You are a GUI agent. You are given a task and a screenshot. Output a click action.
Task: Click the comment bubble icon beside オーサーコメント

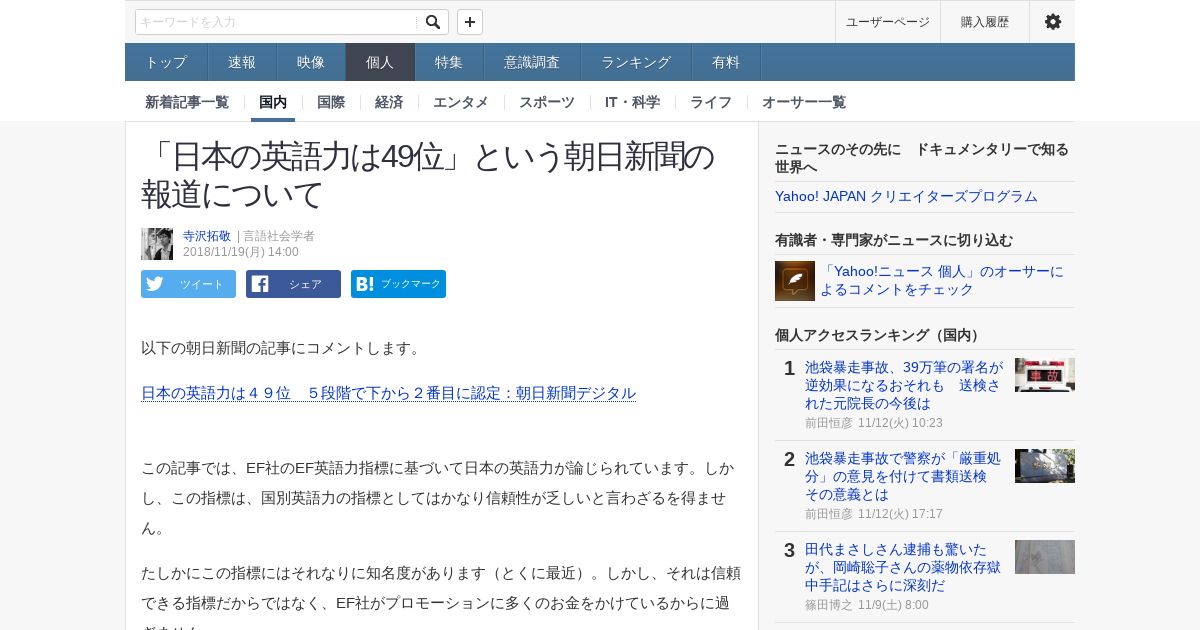(x=795, y=281)
